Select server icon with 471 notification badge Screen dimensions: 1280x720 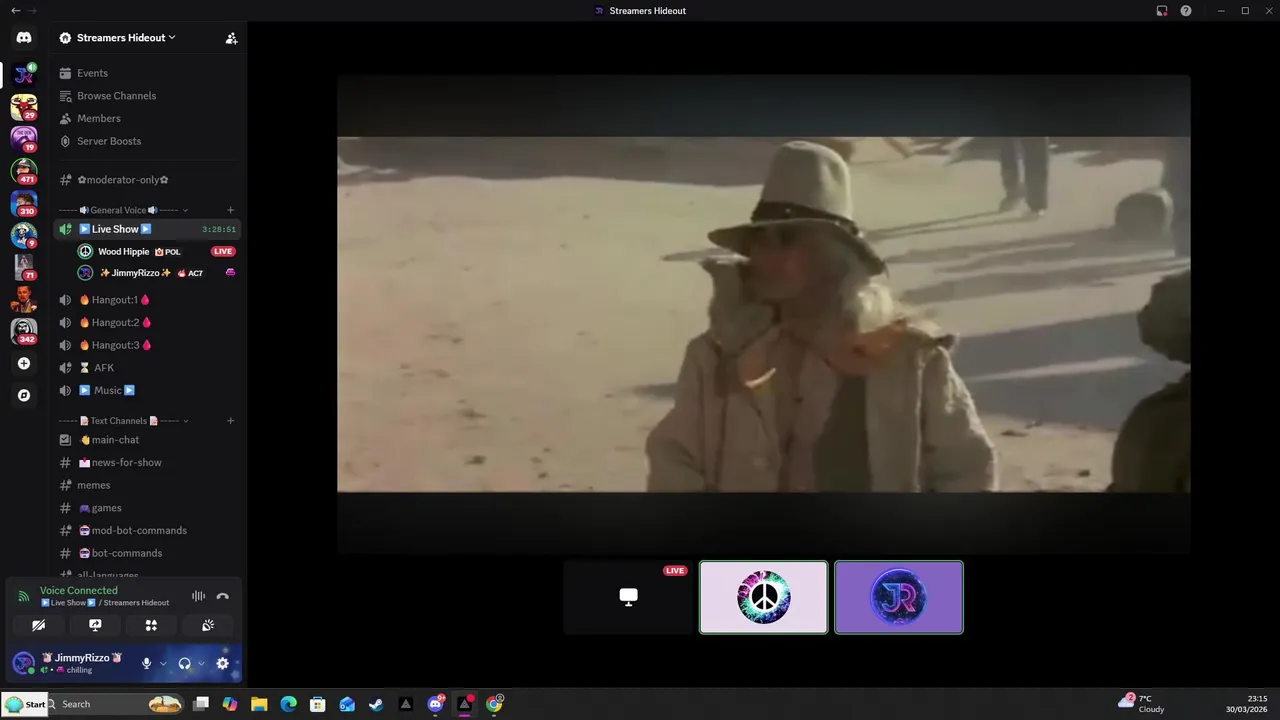click(24, 171)
